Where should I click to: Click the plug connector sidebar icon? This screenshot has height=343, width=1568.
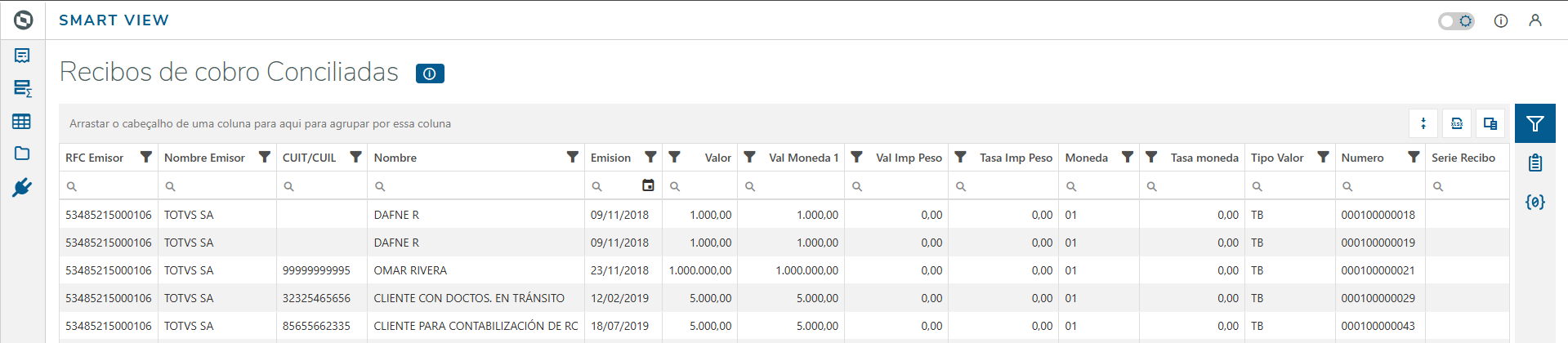(22, 188)
